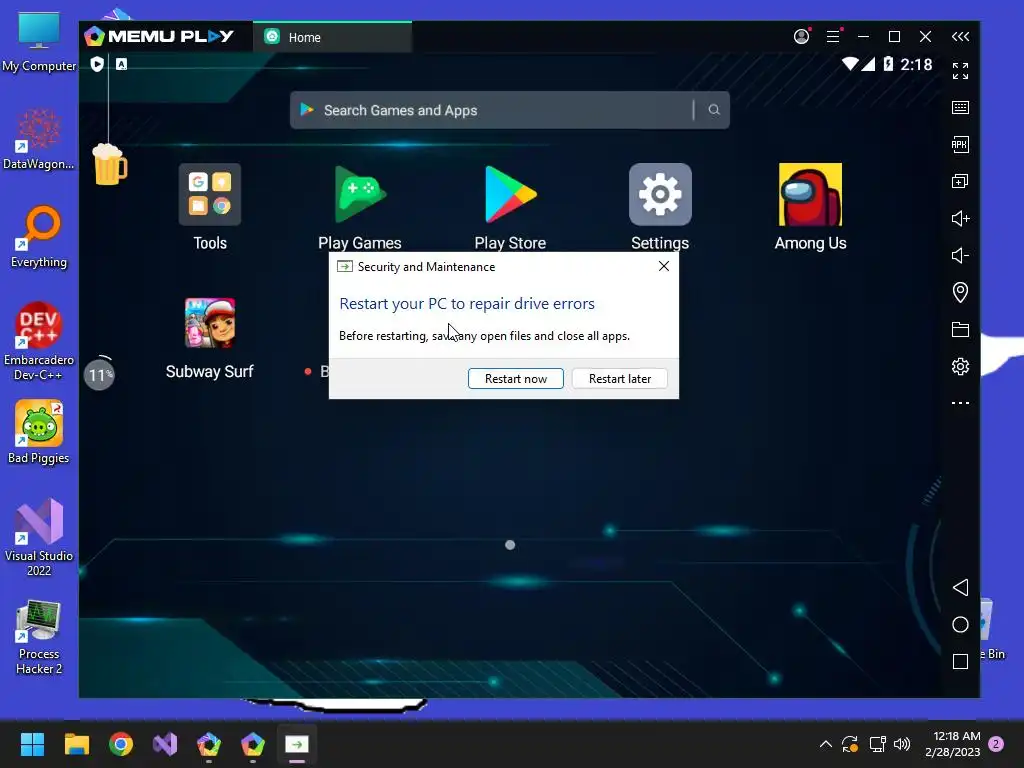The image size is (1024, 768).
Task: Open My Computer desktop icon
Action: (39, 41)
